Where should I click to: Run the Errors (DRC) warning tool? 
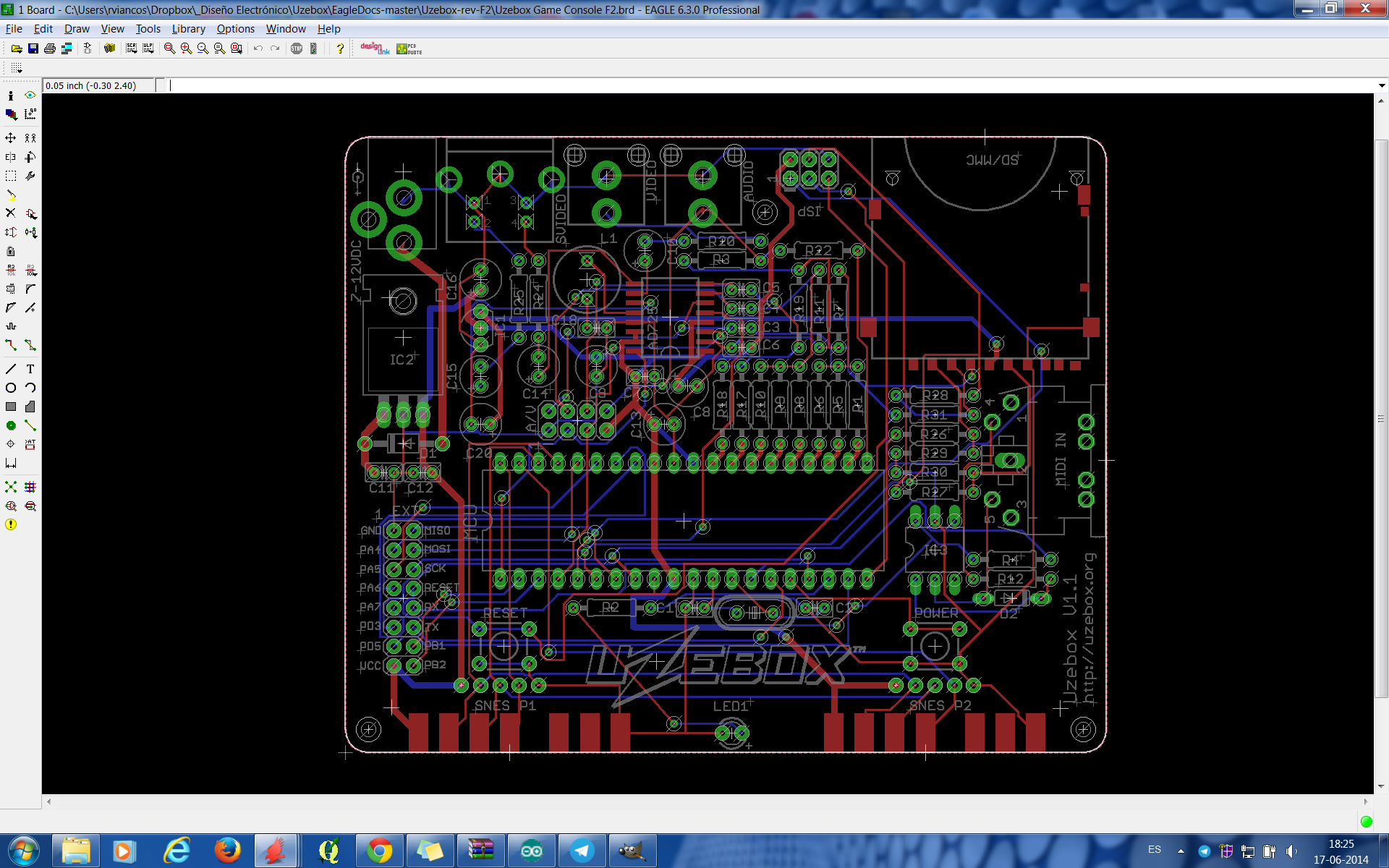(x=11, y=524)
